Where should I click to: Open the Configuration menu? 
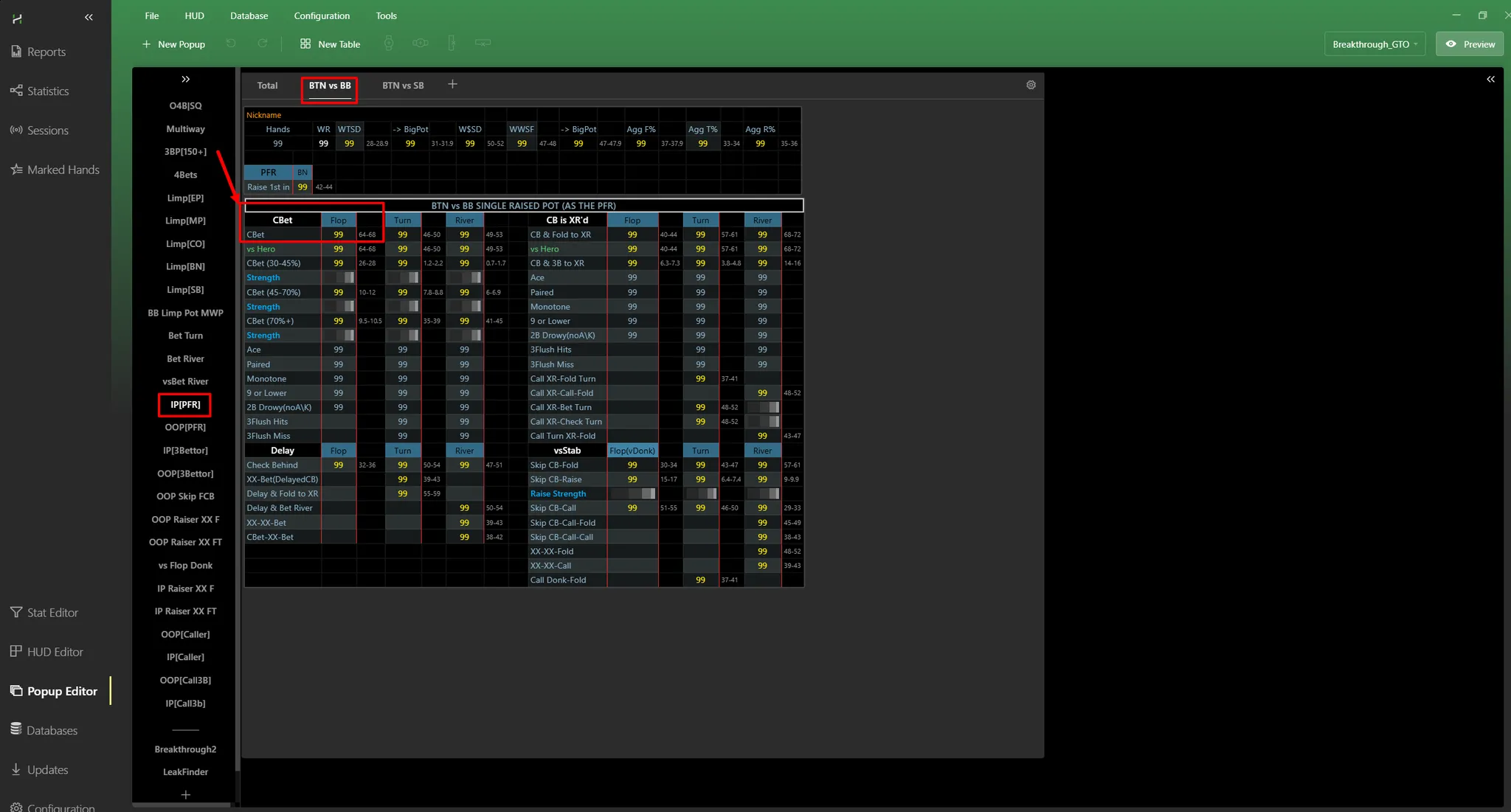322,15
